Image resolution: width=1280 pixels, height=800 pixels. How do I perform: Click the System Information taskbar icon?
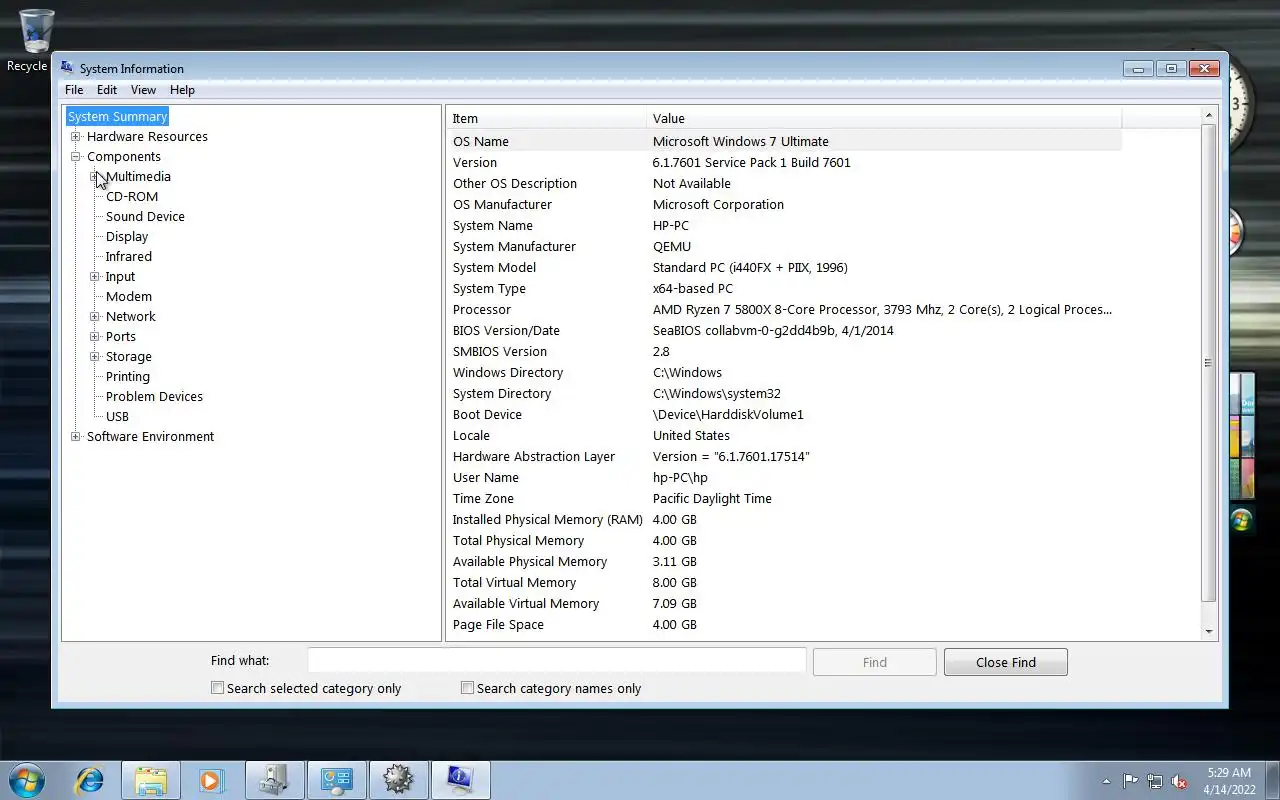tap(460, 780)
